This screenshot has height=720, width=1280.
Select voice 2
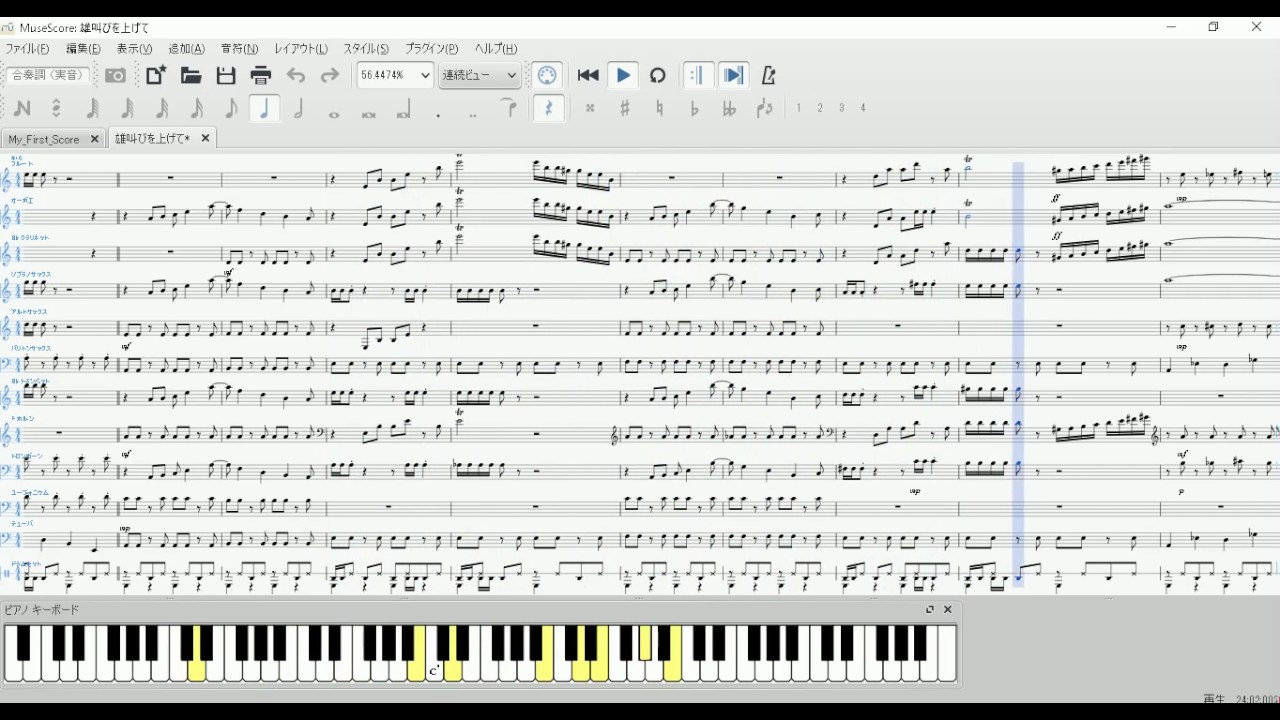(x=820, y=108)
